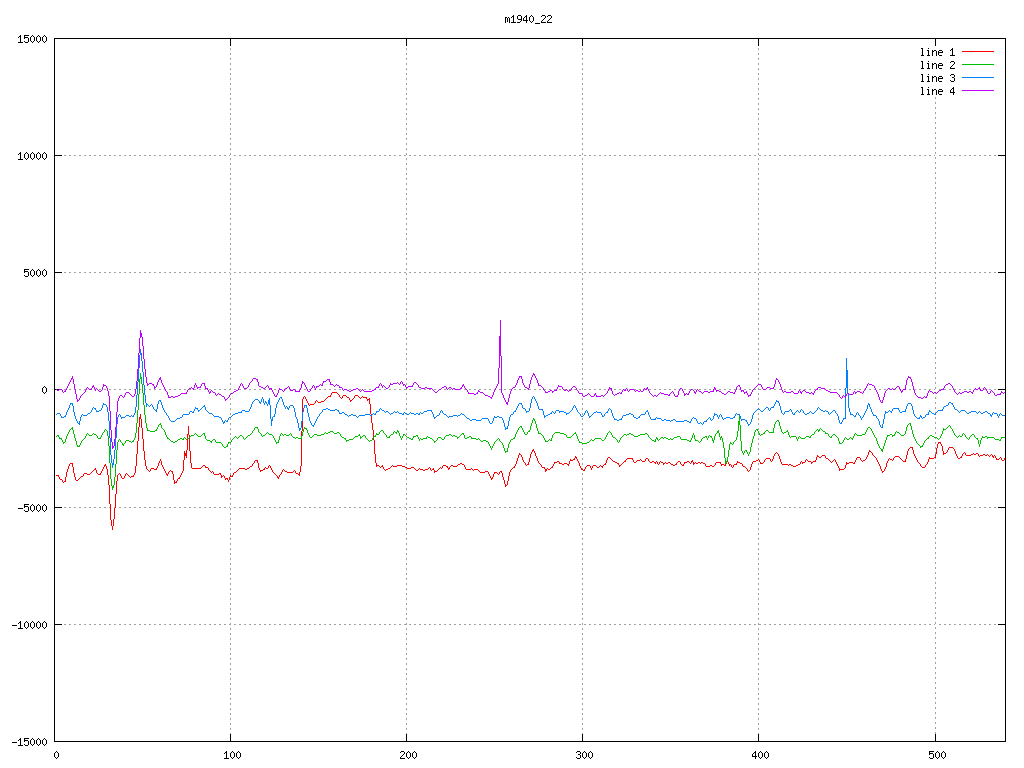Click the y-axis label -10000
1024x768 pixels.
tap(29, 625)
